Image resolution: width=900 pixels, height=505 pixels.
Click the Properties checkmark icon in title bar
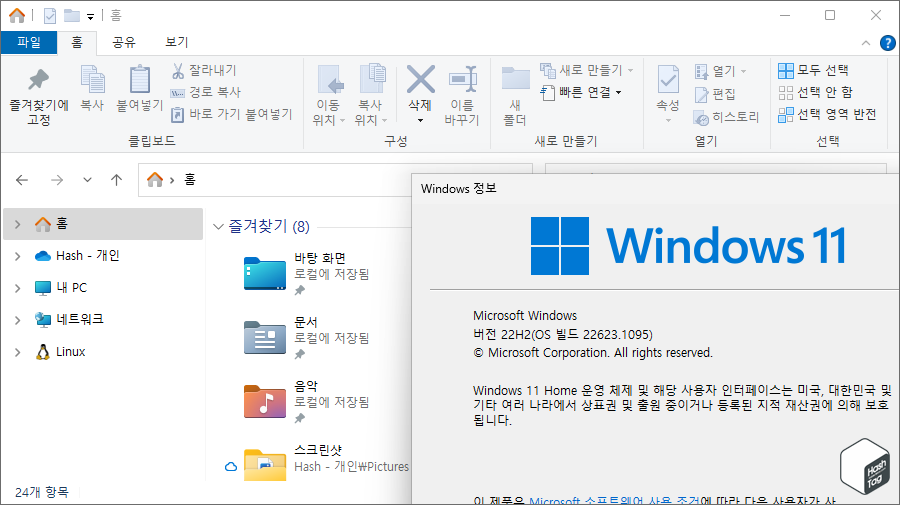[50, 16]
